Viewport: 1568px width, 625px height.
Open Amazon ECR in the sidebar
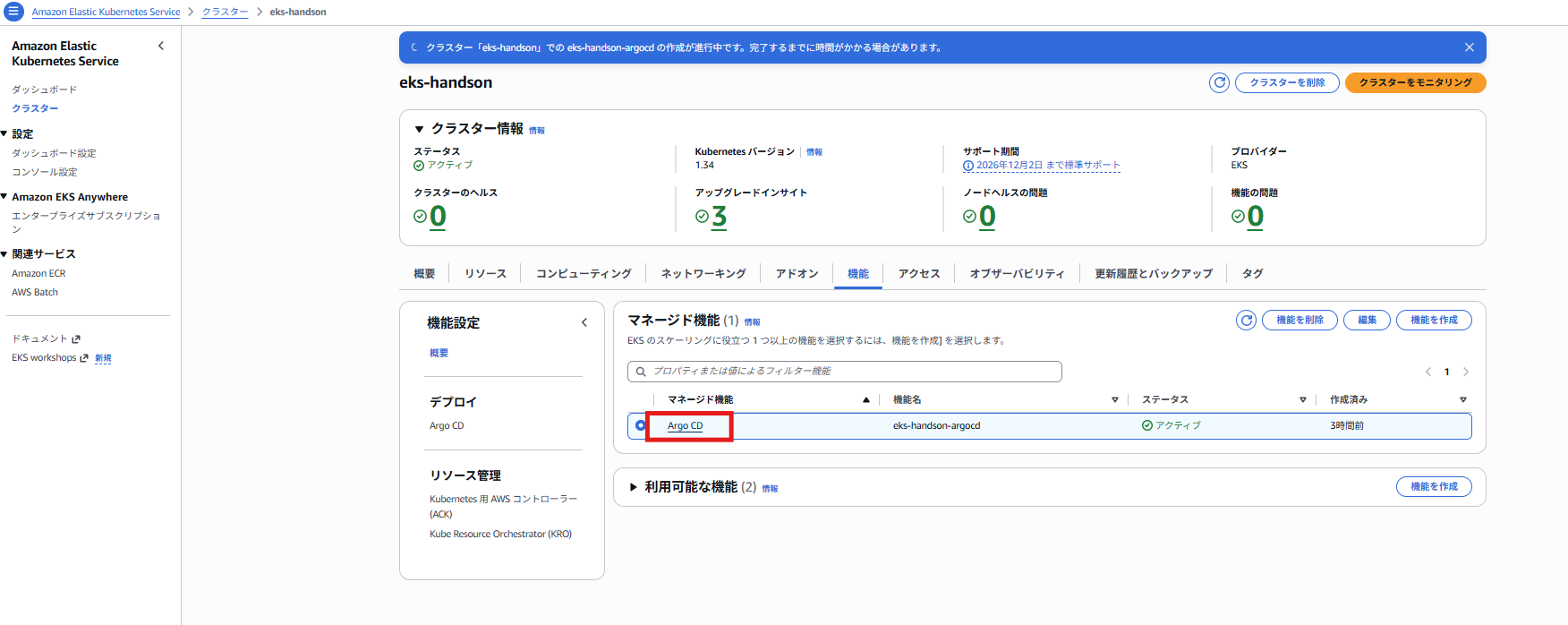click(x=38, y=273)
